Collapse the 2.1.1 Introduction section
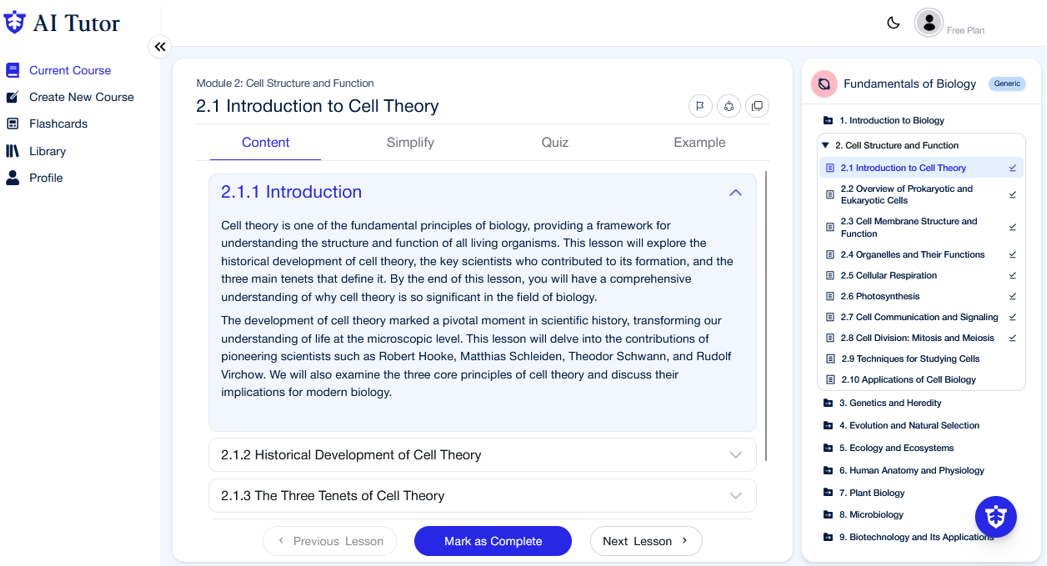Image resolution: width=1047 pixels, height=566 pixels. point(735,192)
